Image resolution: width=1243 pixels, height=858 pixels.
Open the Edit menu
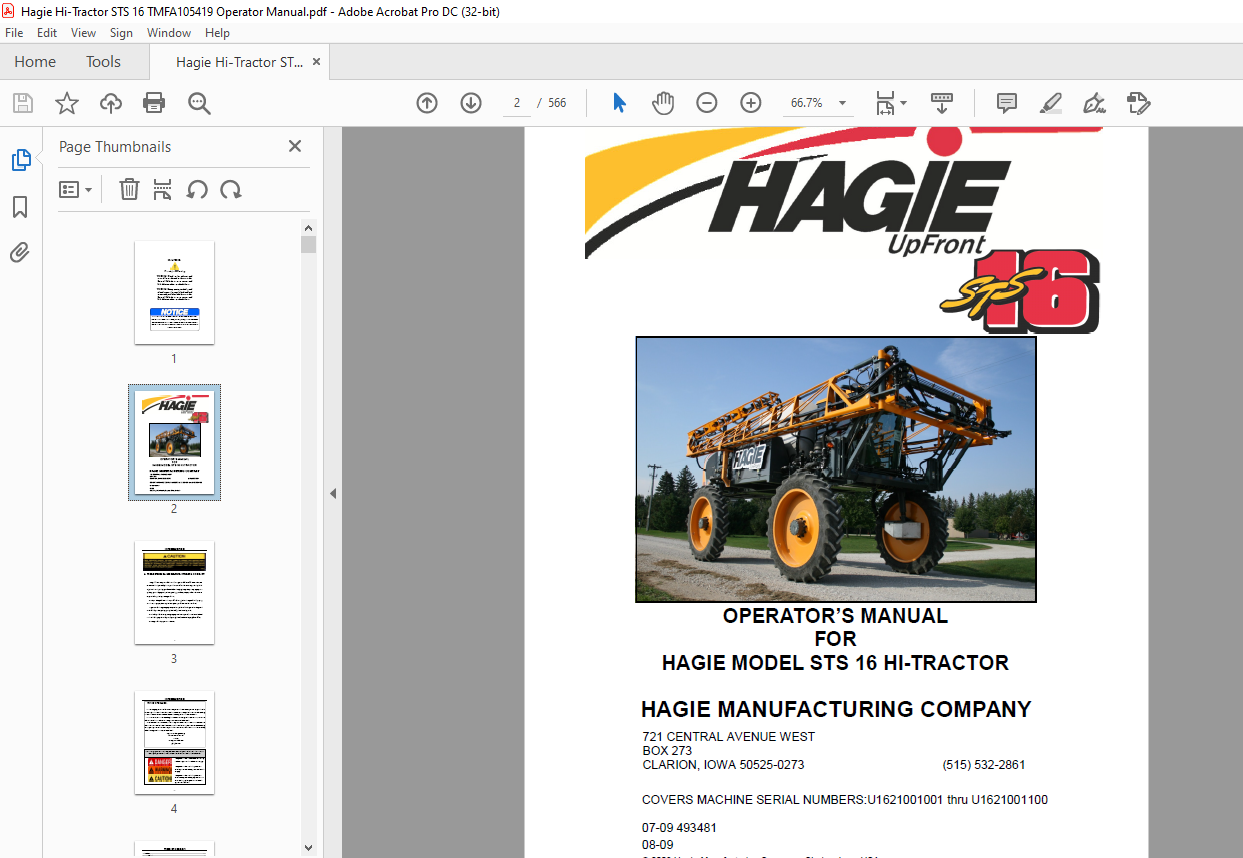point(47,33)
